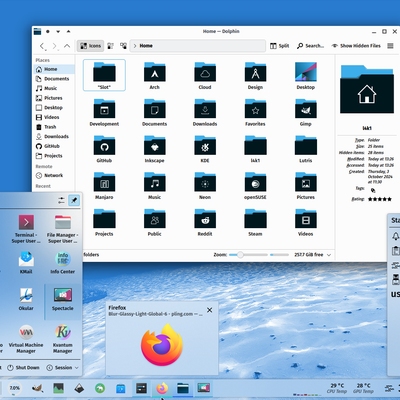The image size is (400, 400).
Task: Open the Manjaro folder
Action: (x=104, y=186)
